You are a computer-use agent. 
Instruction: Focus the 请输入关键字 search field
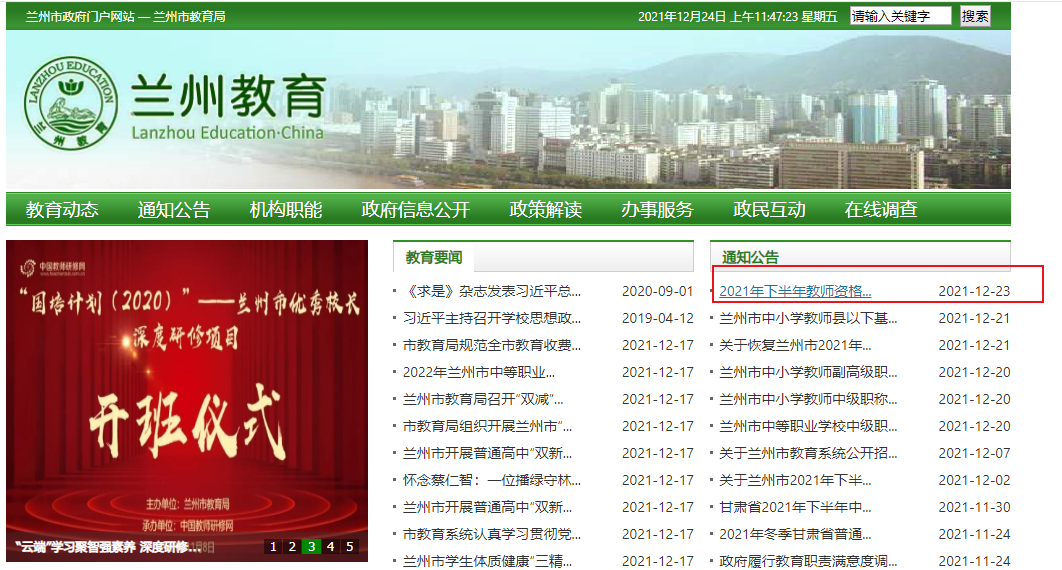(x=901, y=16)
